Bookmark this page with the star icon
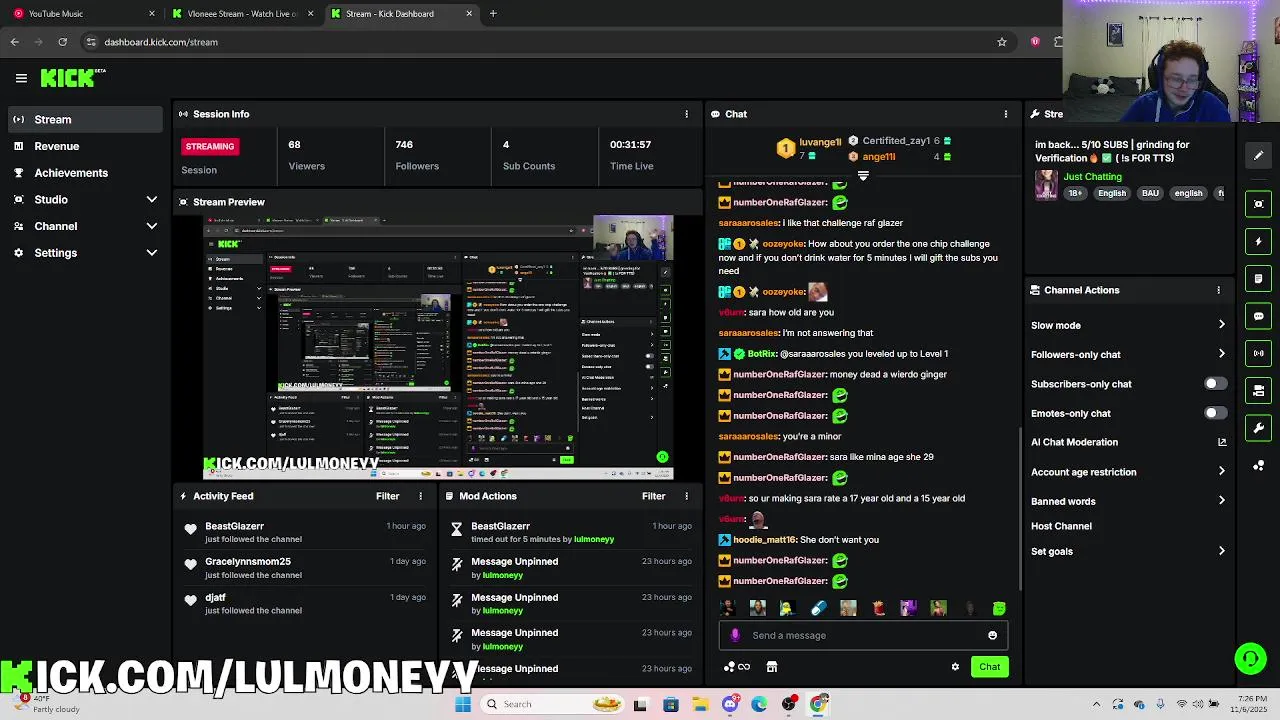Image resolution: width=1280 pixels, height=720 pixels. point(1001,42)
